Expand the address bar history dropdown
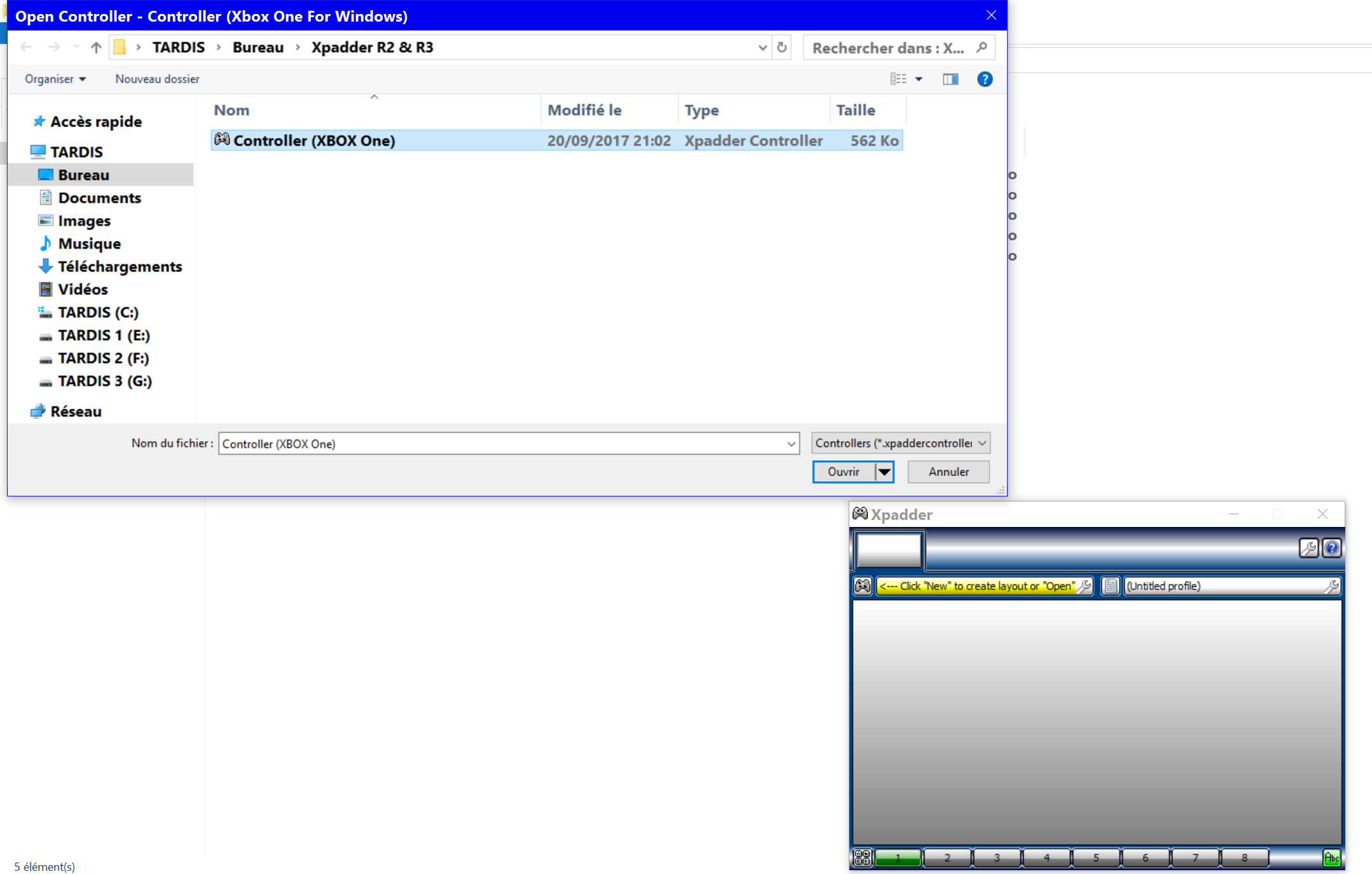1372x874 pixels. click(762, 47)
